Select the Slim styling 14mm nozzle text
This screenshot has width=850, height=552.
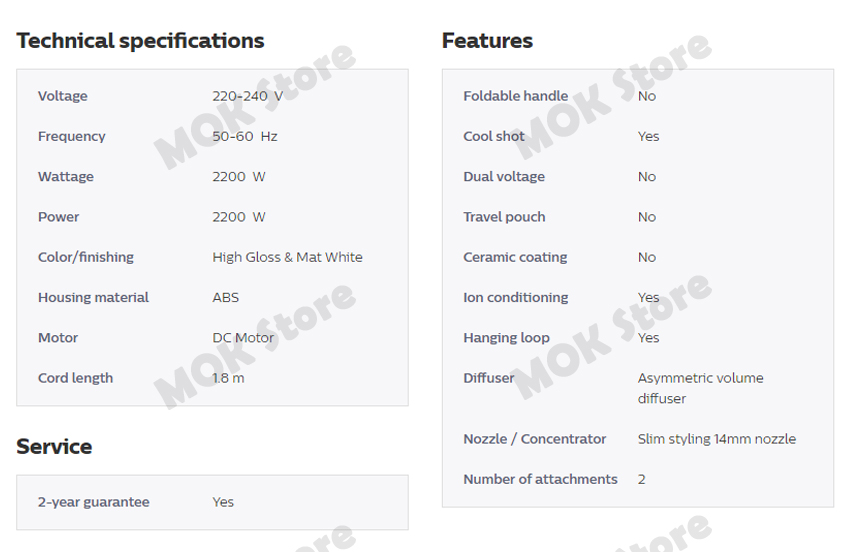[x=716, y=439]
